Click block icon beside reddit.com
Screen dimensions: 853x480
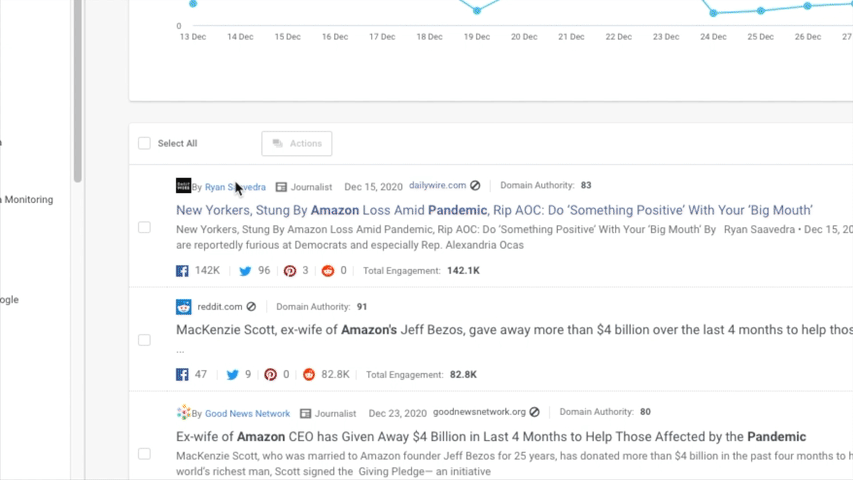pos(251,307)
